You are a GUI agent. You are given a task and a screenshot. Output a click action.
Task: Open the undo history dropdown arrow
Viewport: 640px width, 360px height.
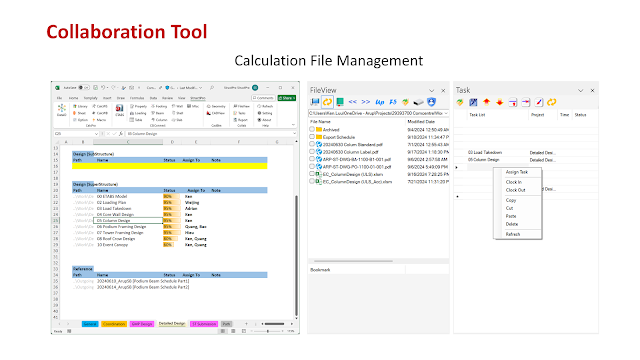coord(107,88)
